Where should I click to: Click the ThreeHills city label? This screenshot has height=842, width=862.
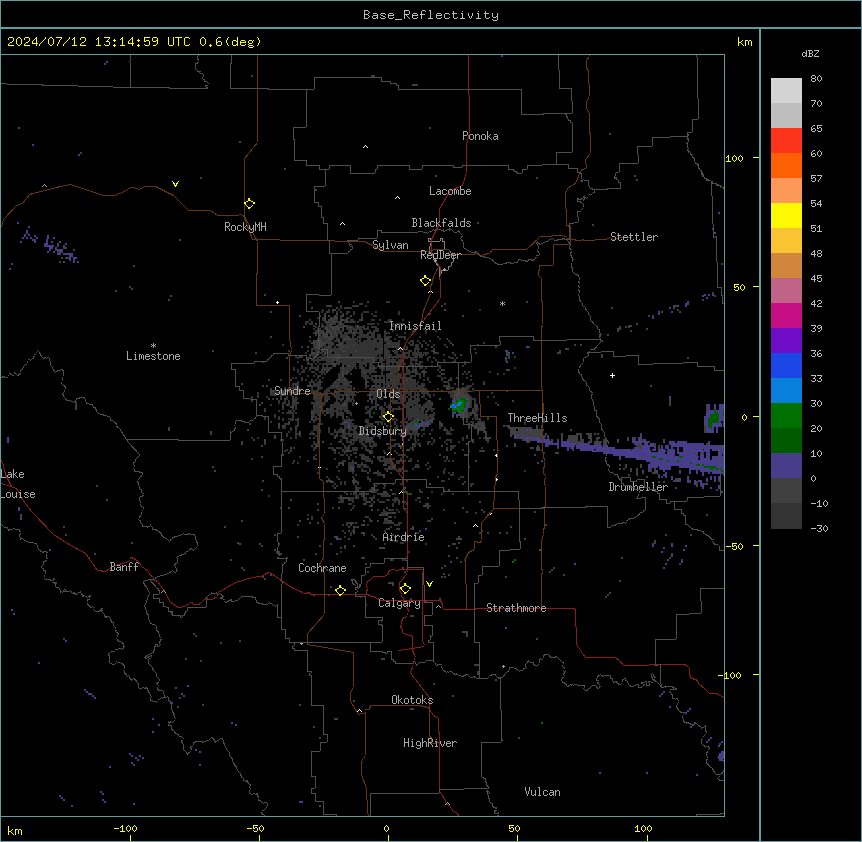pos(537,418)
